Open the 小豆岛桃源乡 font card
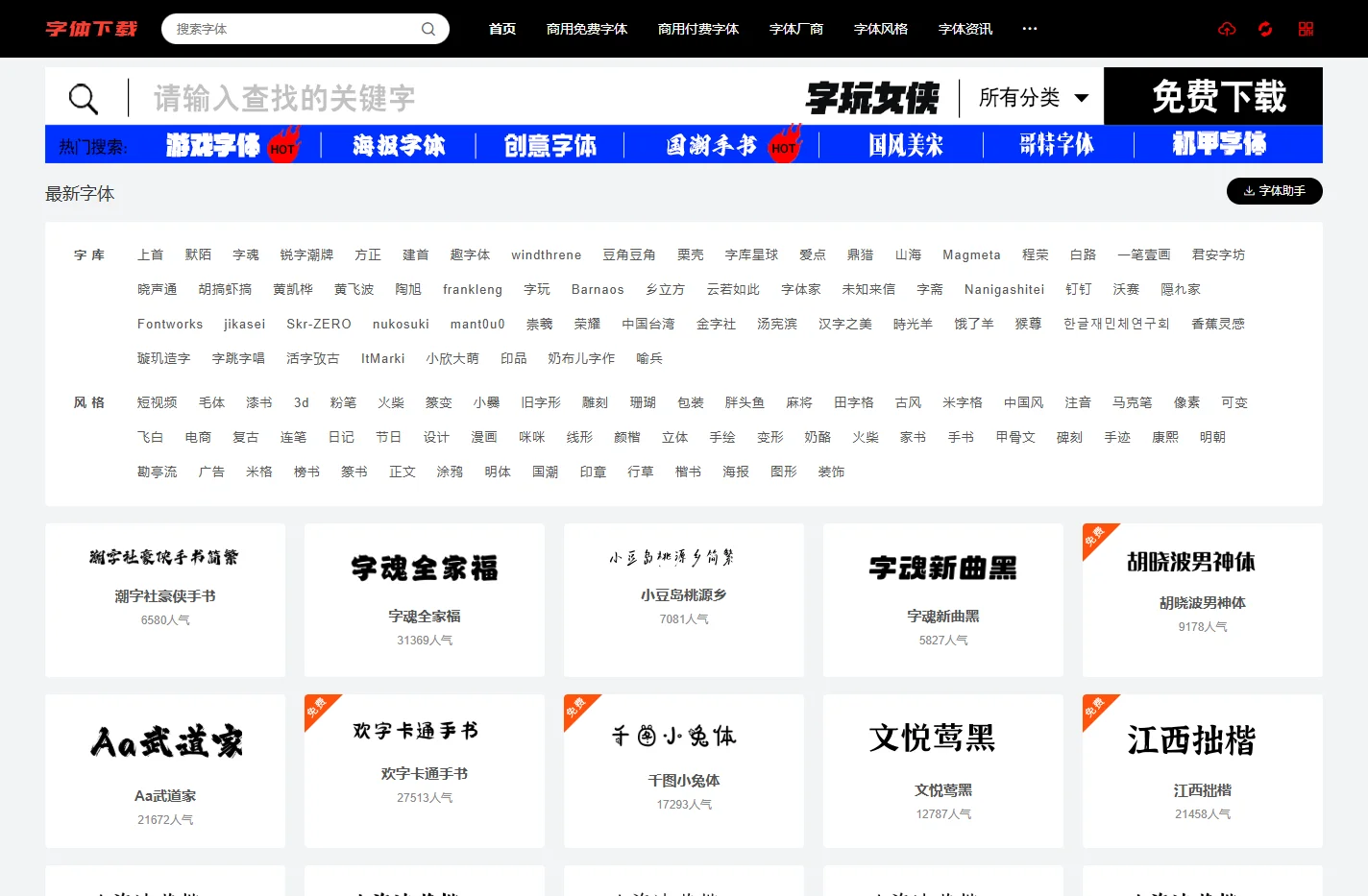 (x=684, y=600)
